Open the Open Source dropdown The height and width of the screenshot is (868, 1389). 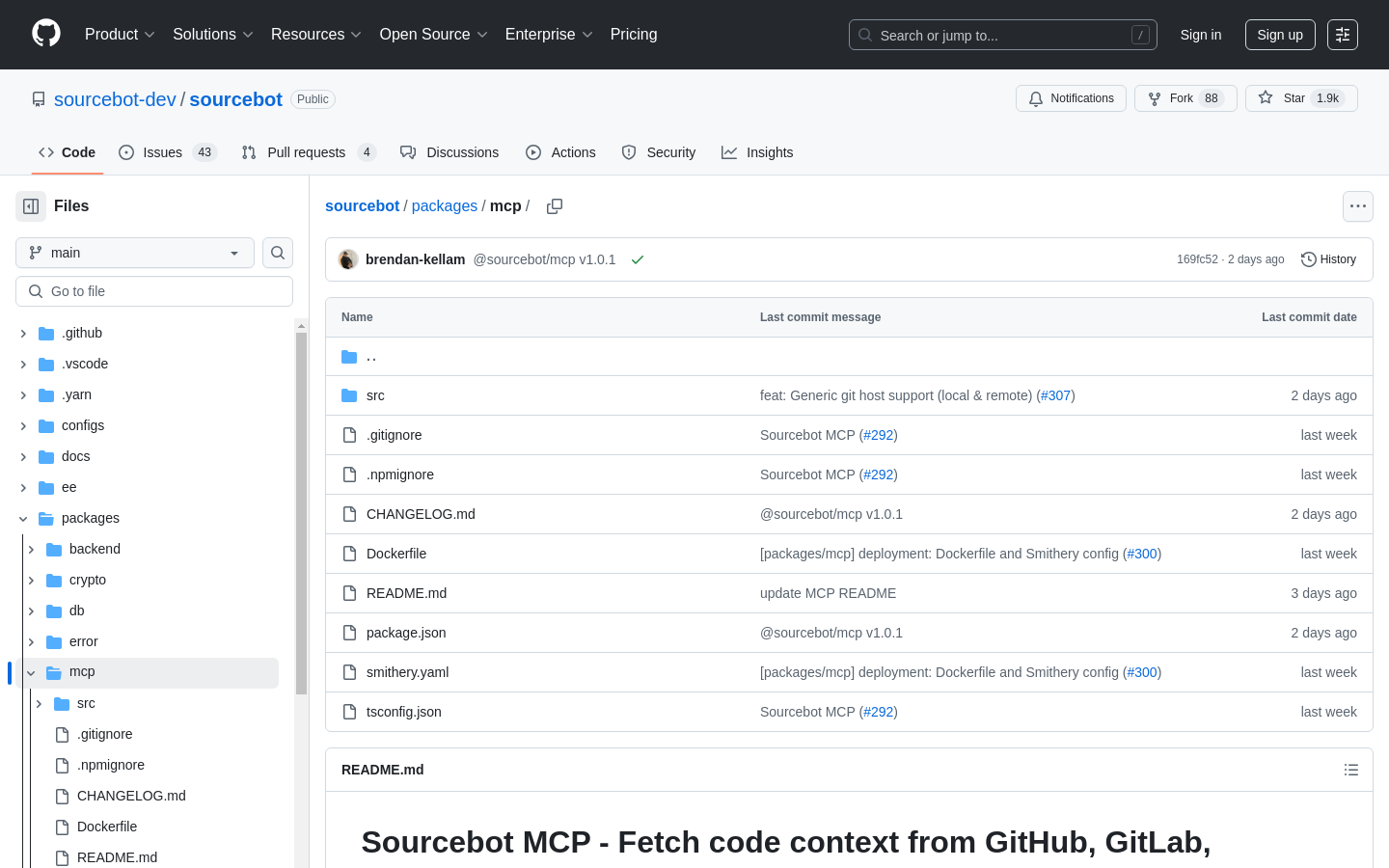(x=434, y=35)
